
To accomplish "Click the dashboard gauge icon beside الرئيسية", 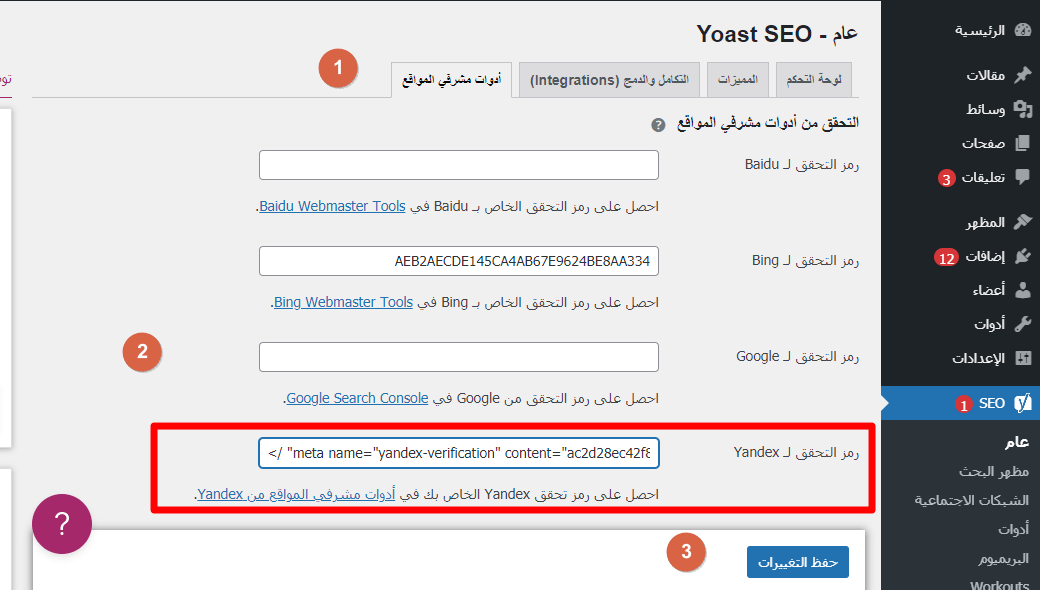I will tap(1023, 30).
